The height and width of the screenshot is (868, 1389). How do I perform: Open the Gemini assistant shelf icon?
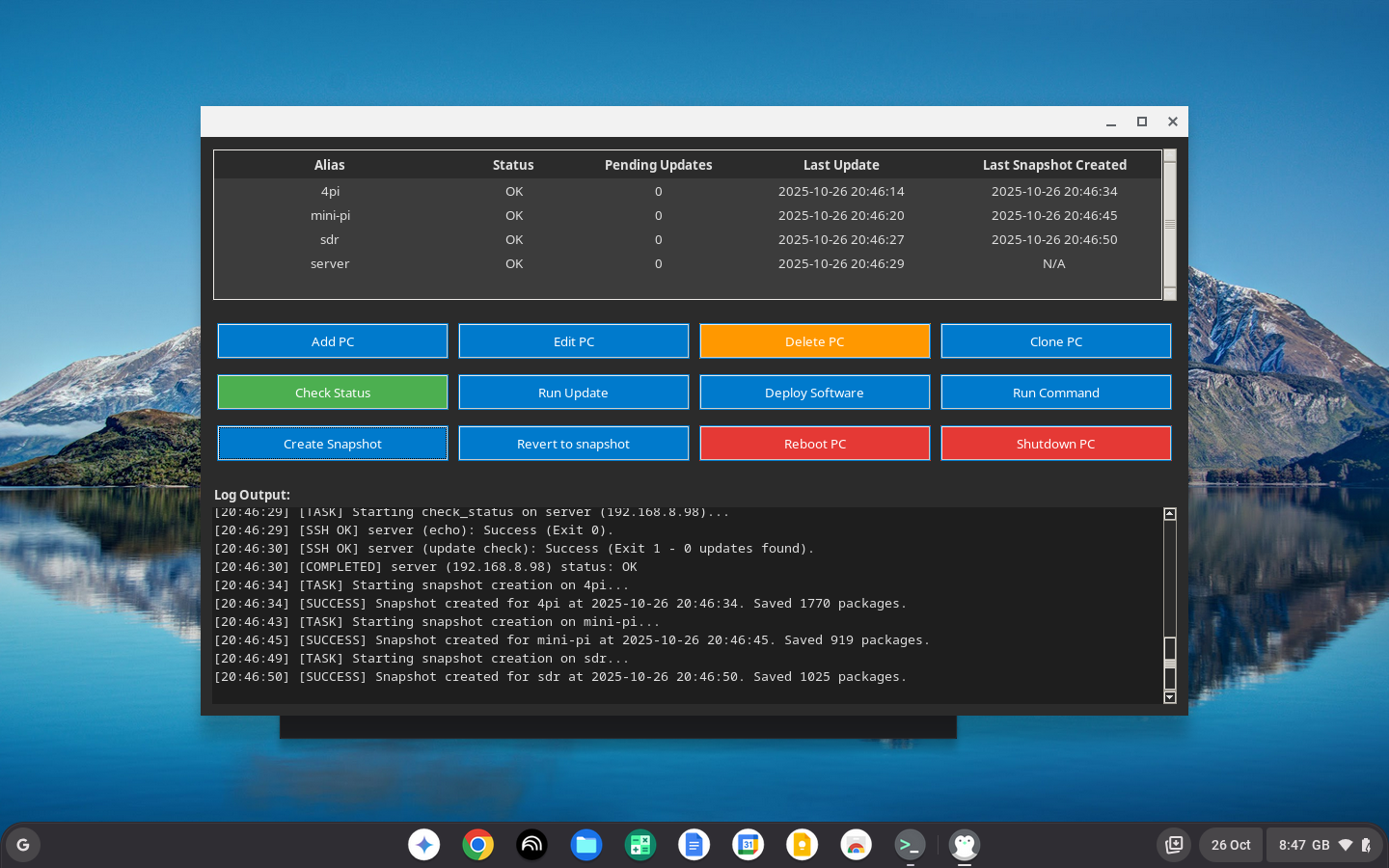(x=424, y=845)
